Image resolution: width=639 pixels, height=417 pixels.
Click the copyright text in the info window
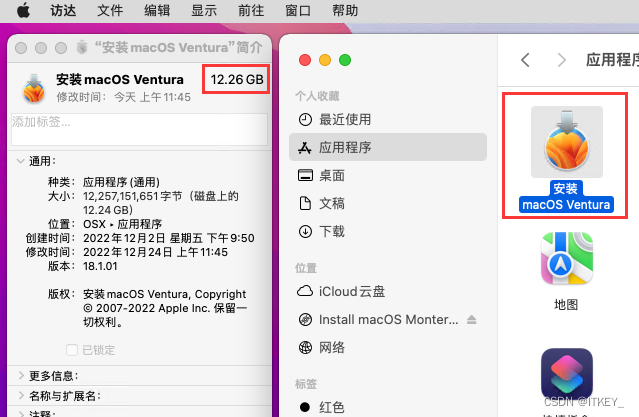point(165,308)
